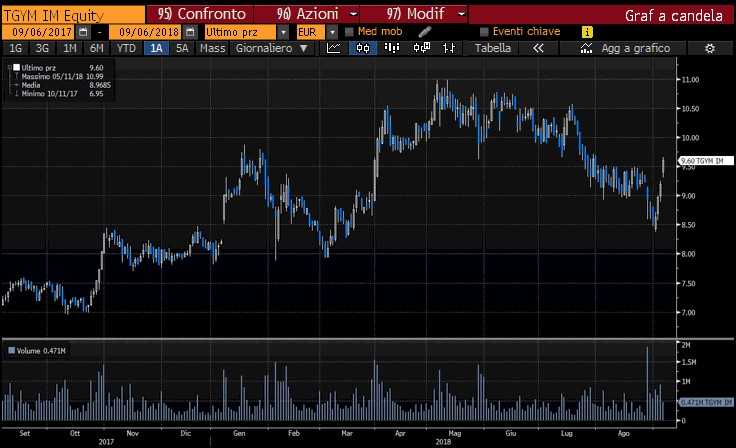Click the EUR currency field
The width and height of the screenshot is (736, 448).
[x=310, y=32]
